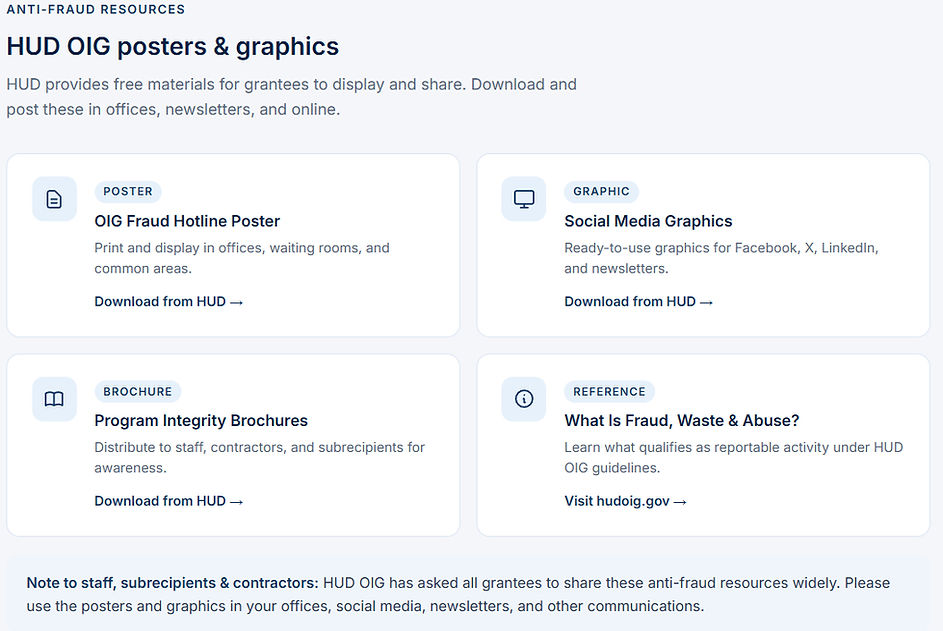This screenshot has height=631, width=943.
Task: Click the What Is Fraud, Waste & Abuse? title
Action: [x=682, y=420]
